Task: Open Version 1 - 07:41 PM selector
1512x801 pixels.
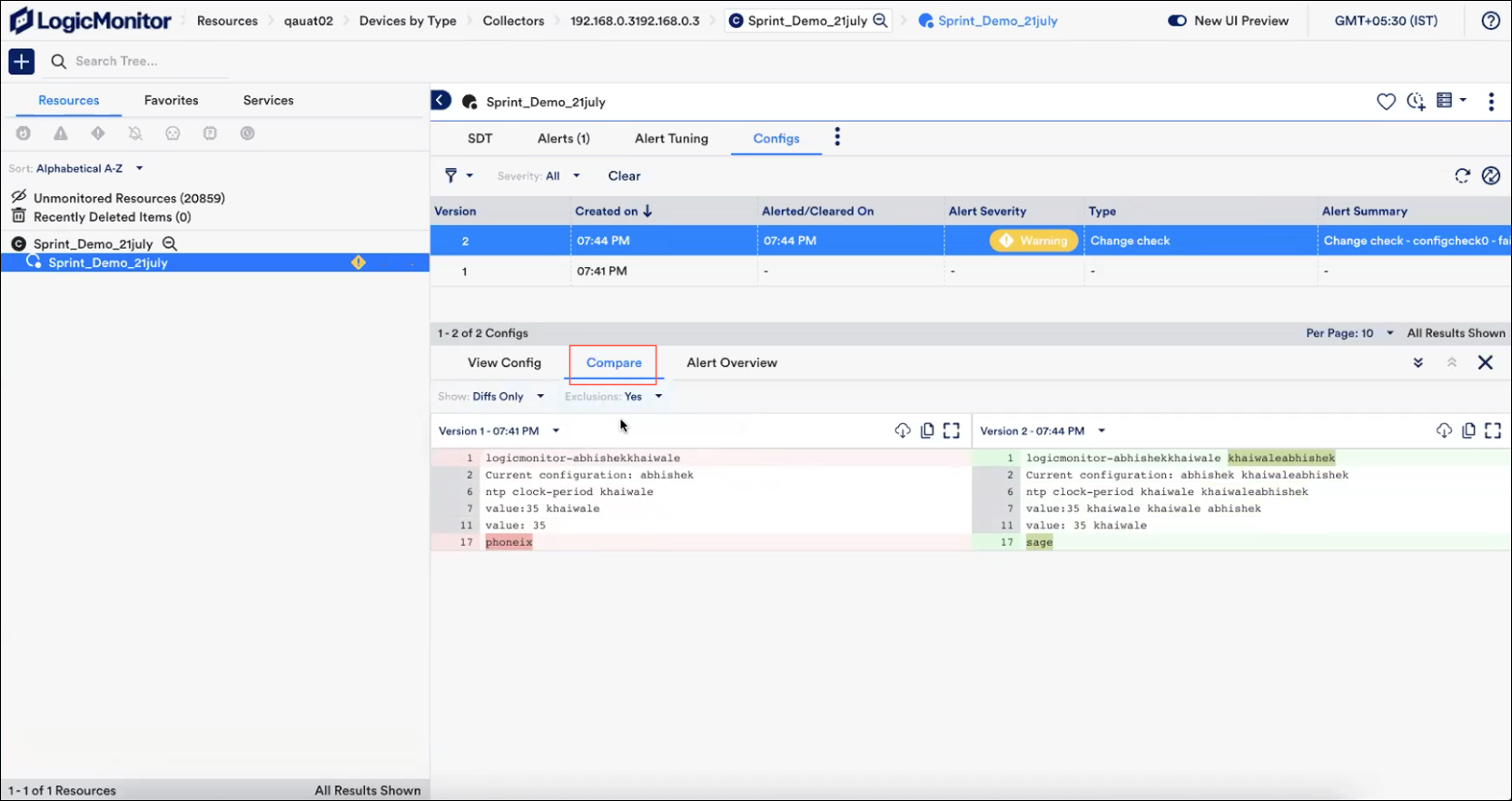Action: (x=499, y=431)
